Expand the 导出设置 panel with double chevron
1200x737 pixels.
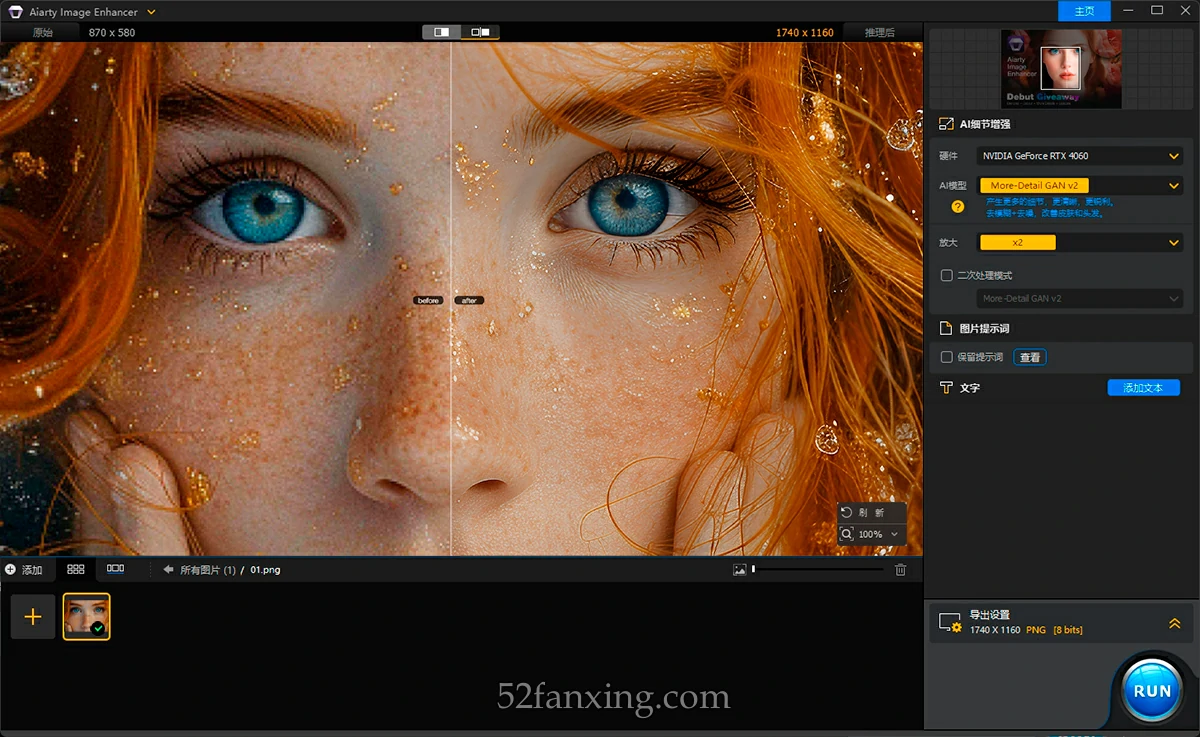pyautogui.click(x=1175, y=623)
